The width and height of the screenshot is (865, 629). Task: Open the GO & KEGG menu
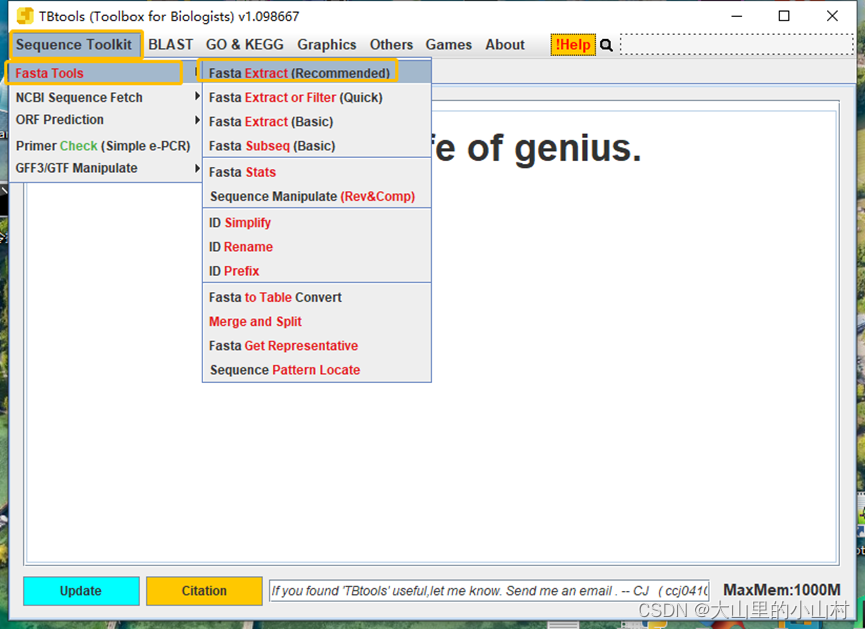(244, 45)
